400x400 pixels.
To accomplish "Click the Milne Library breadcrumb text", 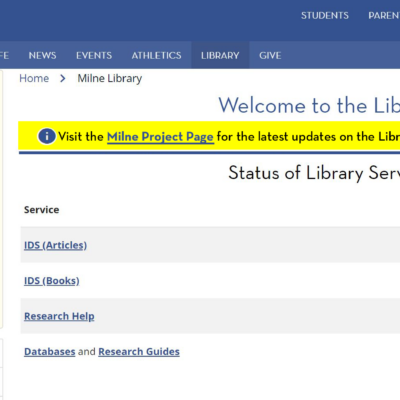I will point(110,79).
